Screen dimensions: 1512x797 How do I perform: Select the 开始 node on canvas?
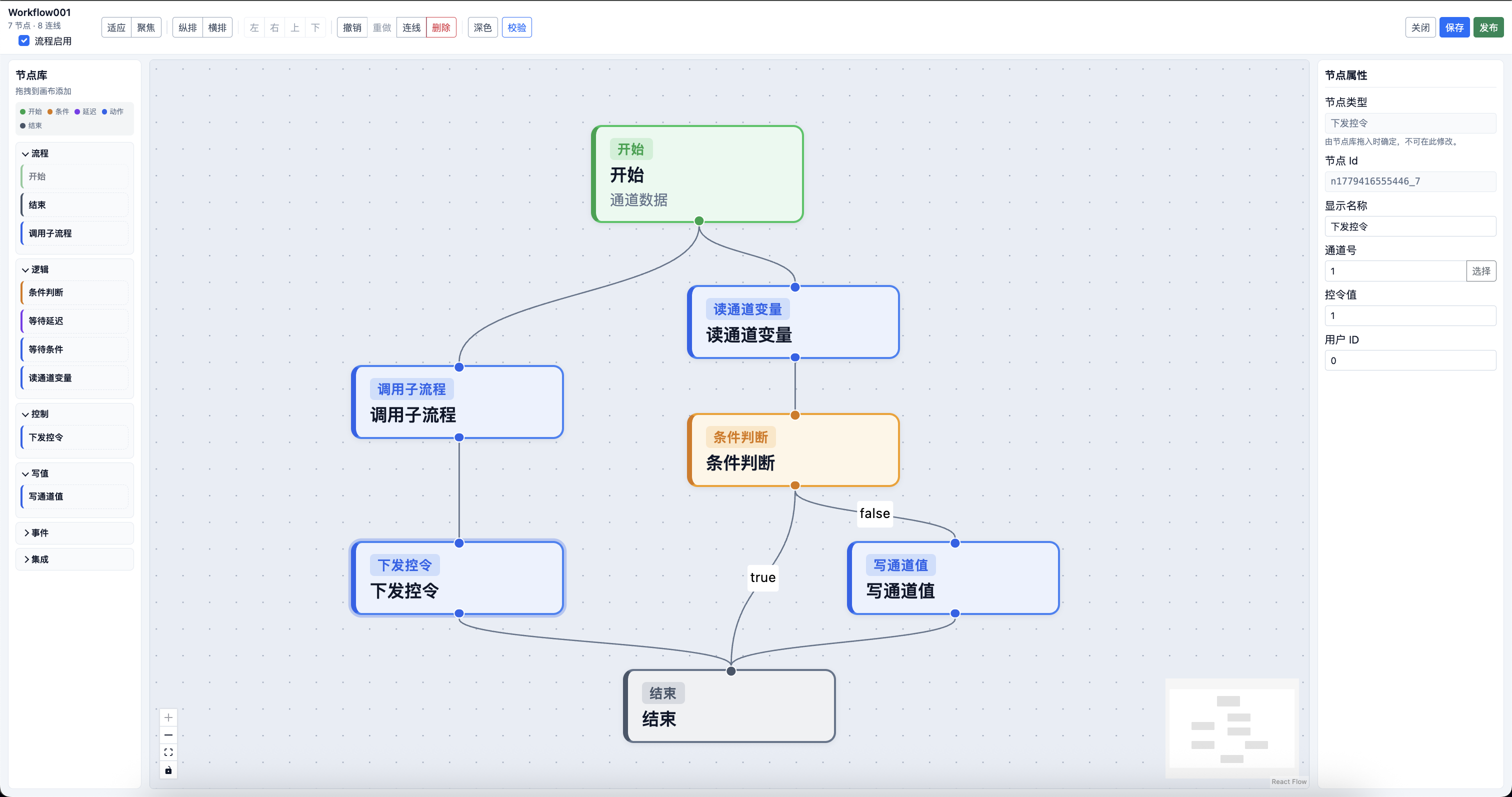(x=697, y=173)
